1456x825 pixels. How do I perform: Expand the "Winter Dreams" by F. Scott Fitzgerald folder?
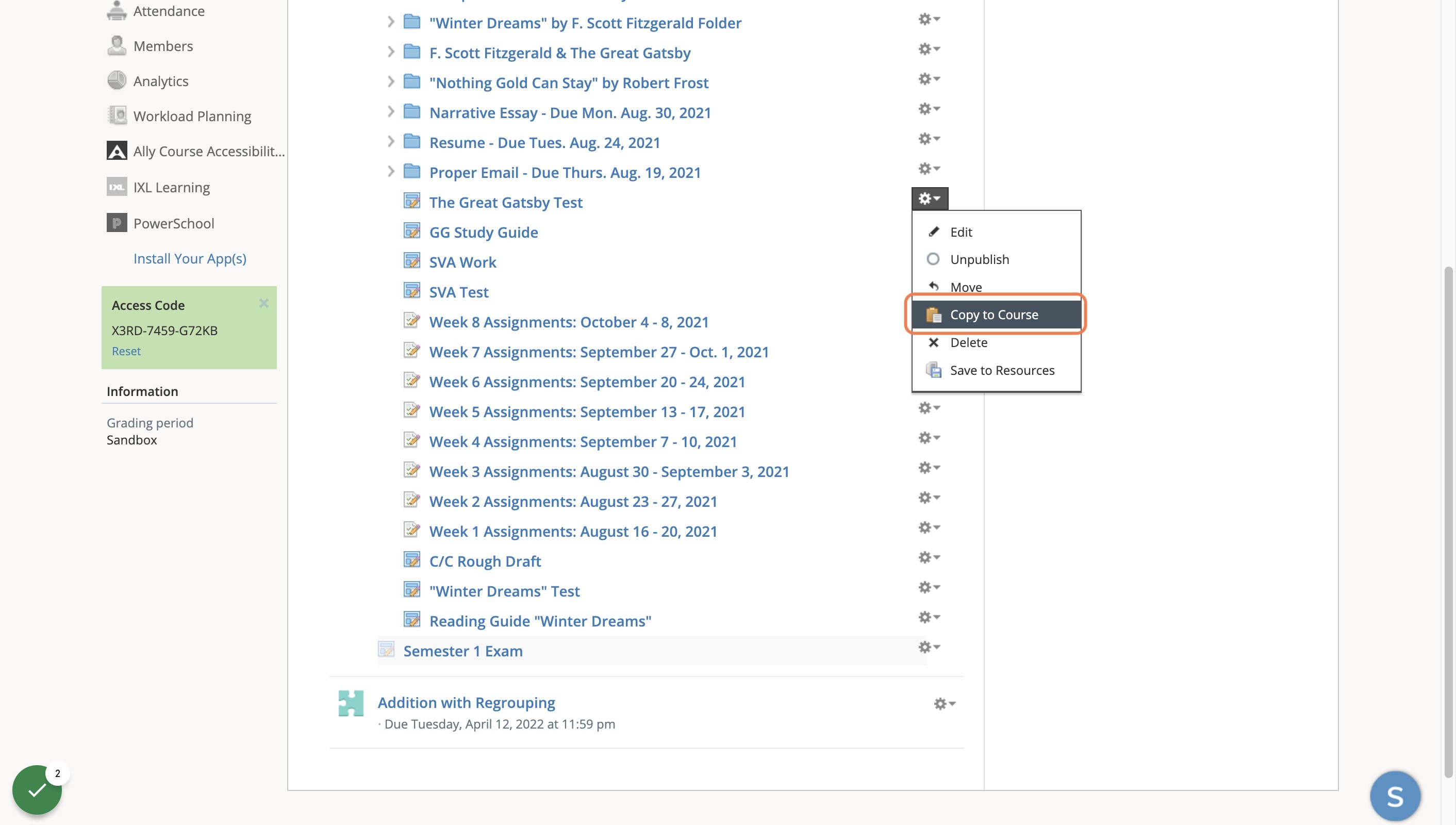coord(390,22)
